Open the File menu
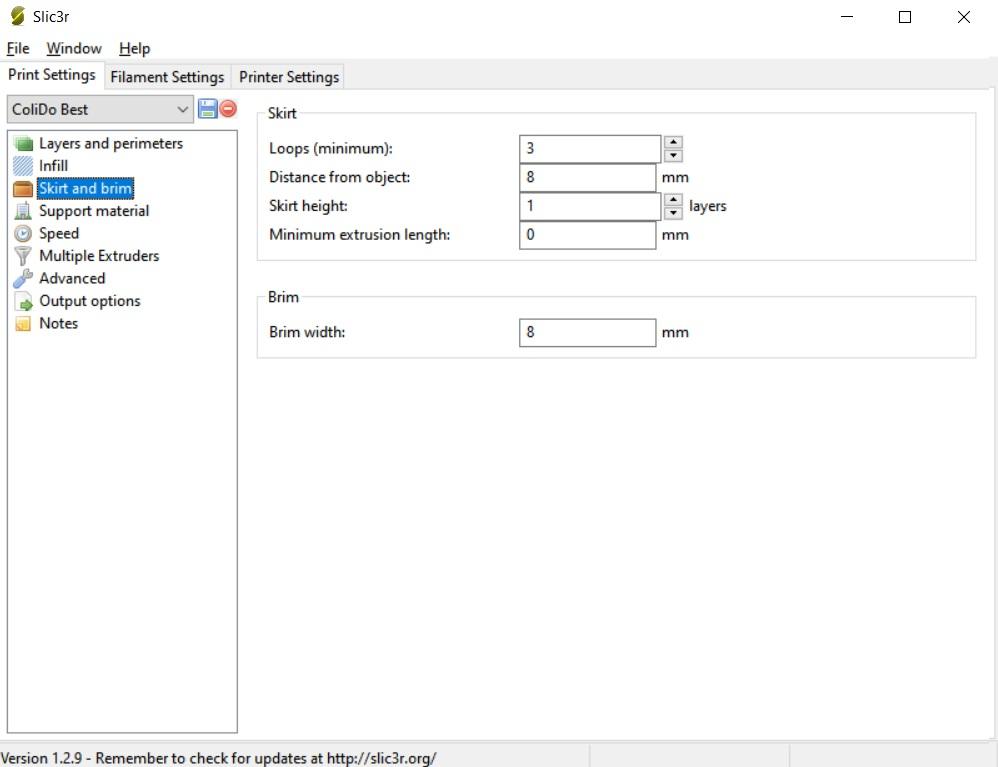The image size is (998, 767). click(x=18, y=48)
